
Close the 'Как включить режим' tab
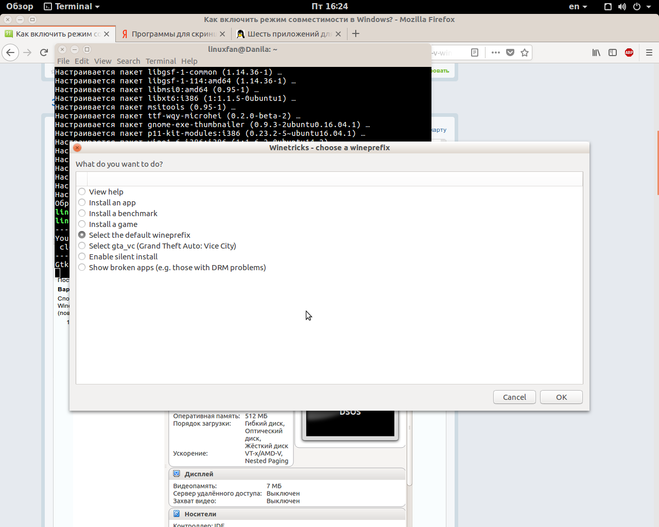pos(107,34)
